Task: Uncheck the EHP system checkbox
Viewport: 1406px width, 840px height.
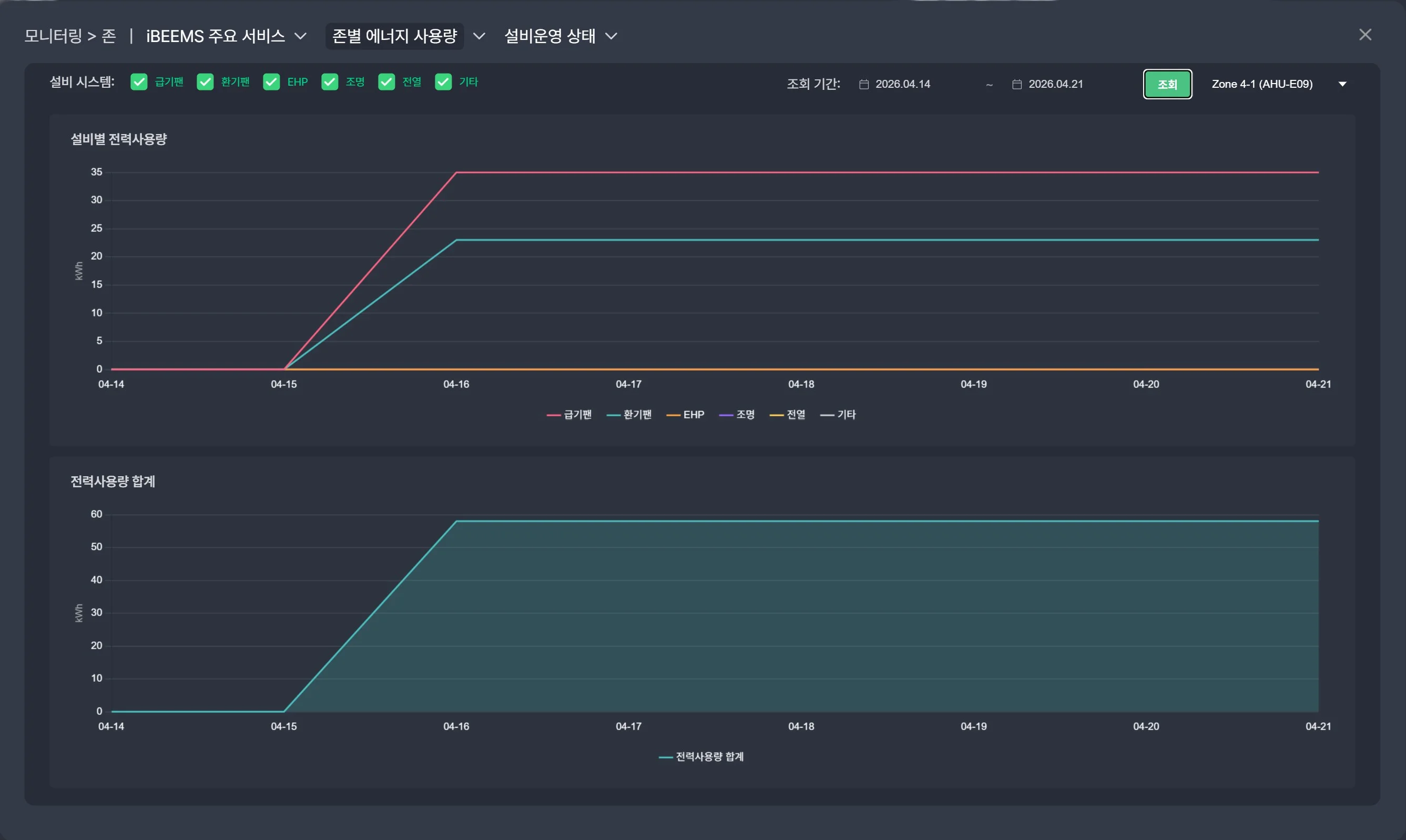Action: pyautogui.click(x=271, y=82)
